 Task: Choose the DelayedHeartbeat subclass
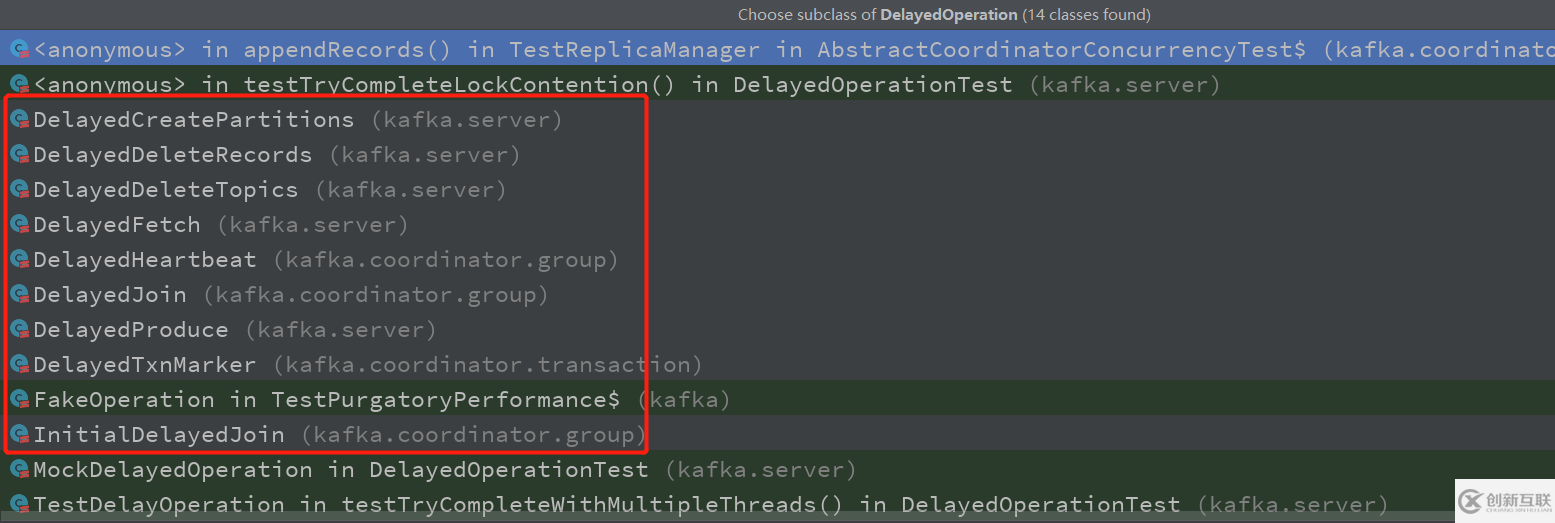coord(777,259)
